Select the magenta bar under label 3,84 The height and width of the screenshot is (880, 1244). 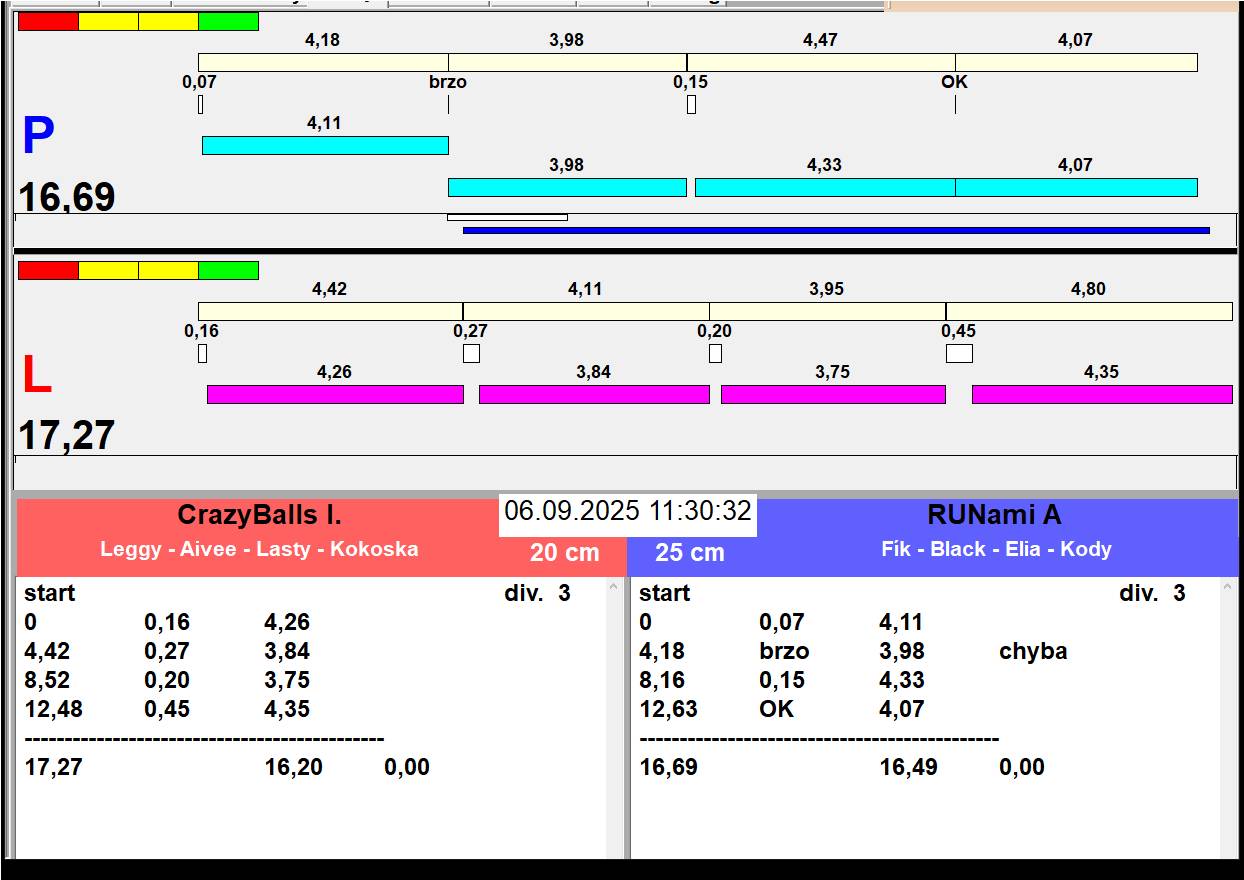594,394
